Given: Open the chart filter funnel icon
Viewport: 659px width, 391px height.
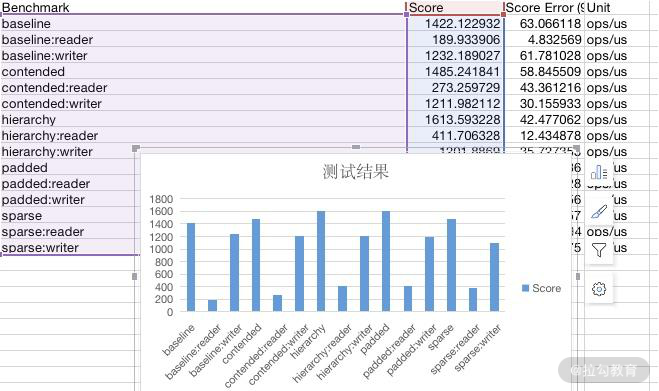Looking at the screenshot, I should (599, 250).
